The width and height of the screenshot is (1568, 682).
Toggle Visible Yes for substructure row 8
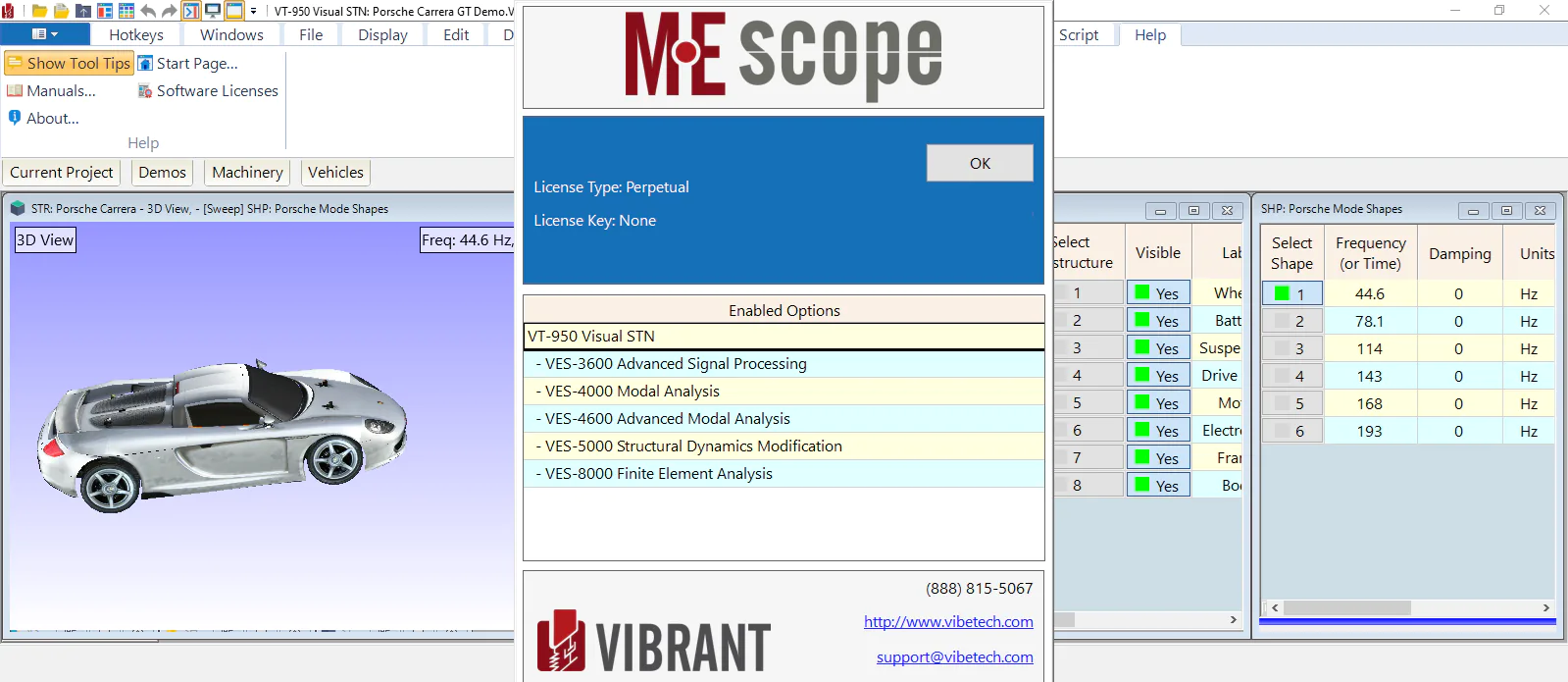(1158, 485)
